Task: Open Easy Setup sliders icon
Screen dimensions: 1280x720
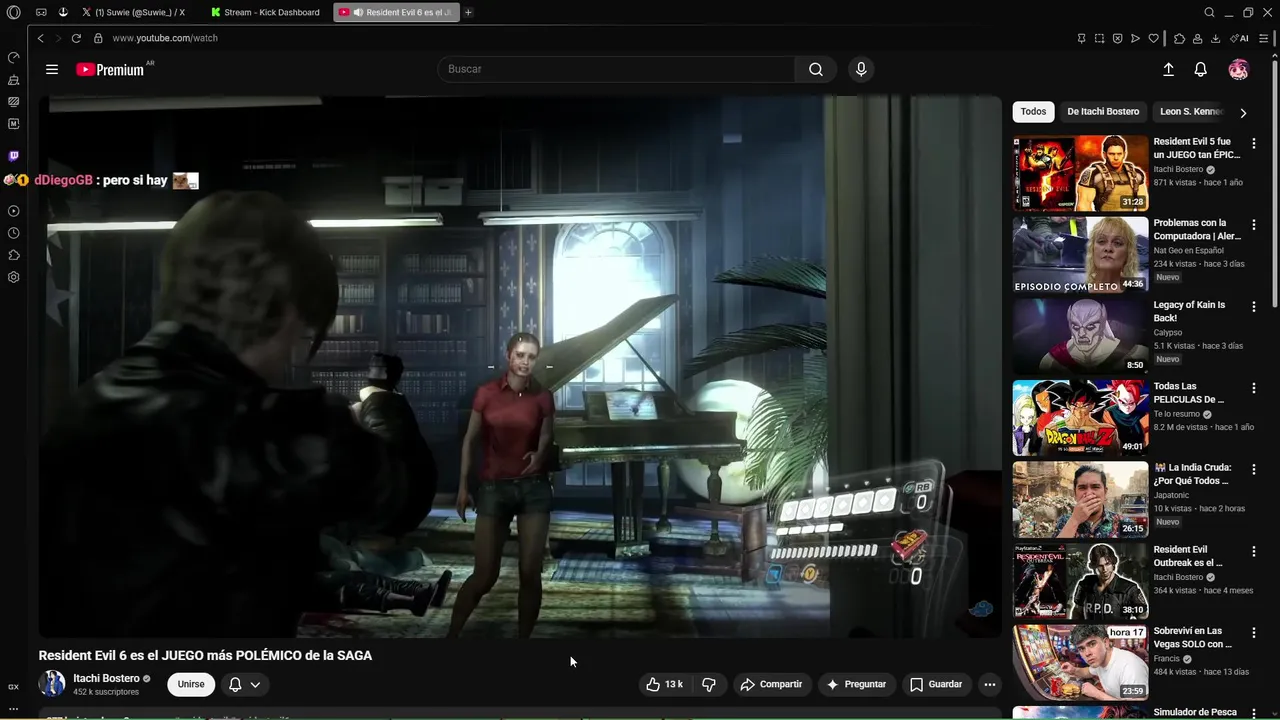Action: point(1263,38)
